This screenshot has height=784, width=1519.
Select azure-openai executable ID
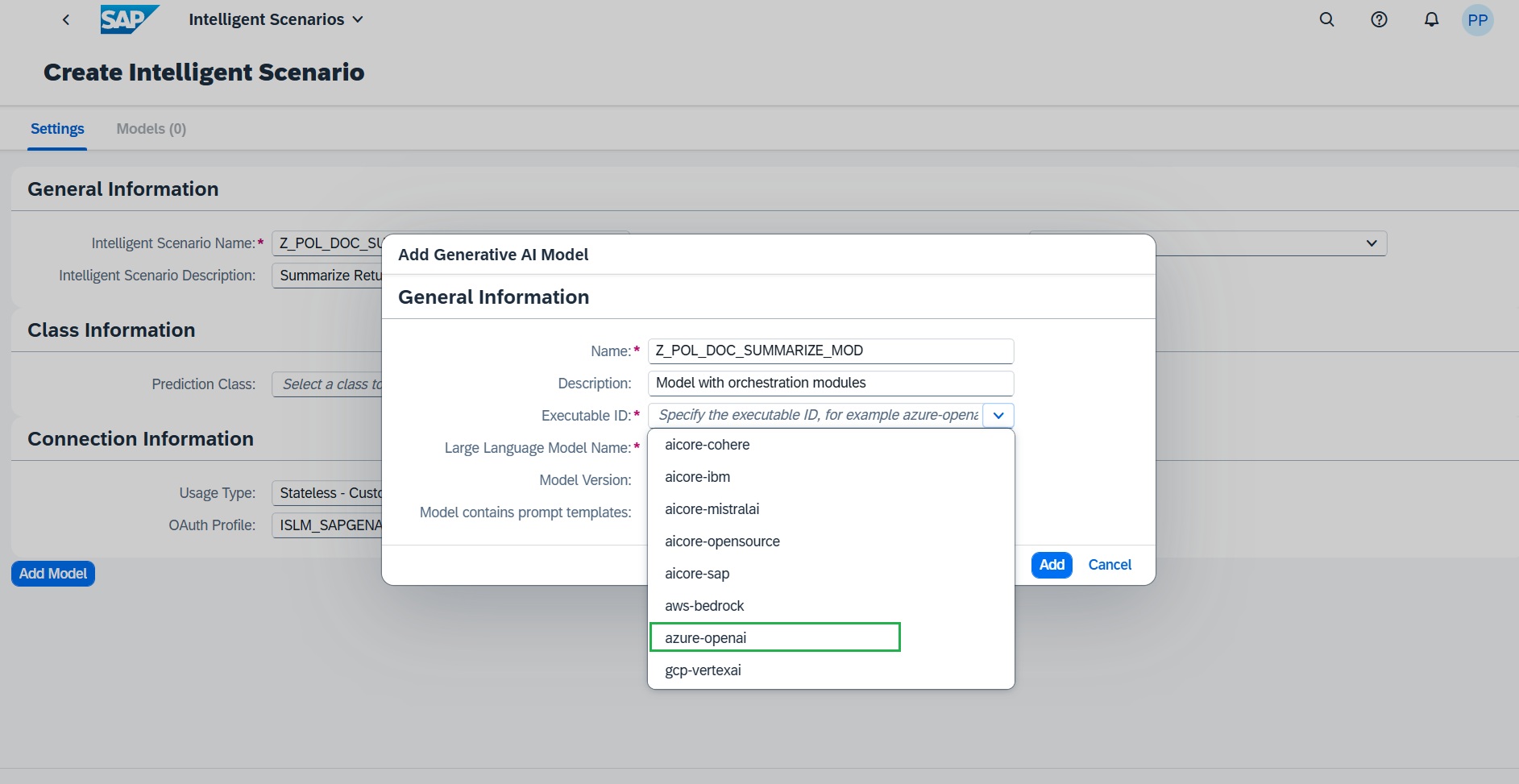(x=831, y=638)
